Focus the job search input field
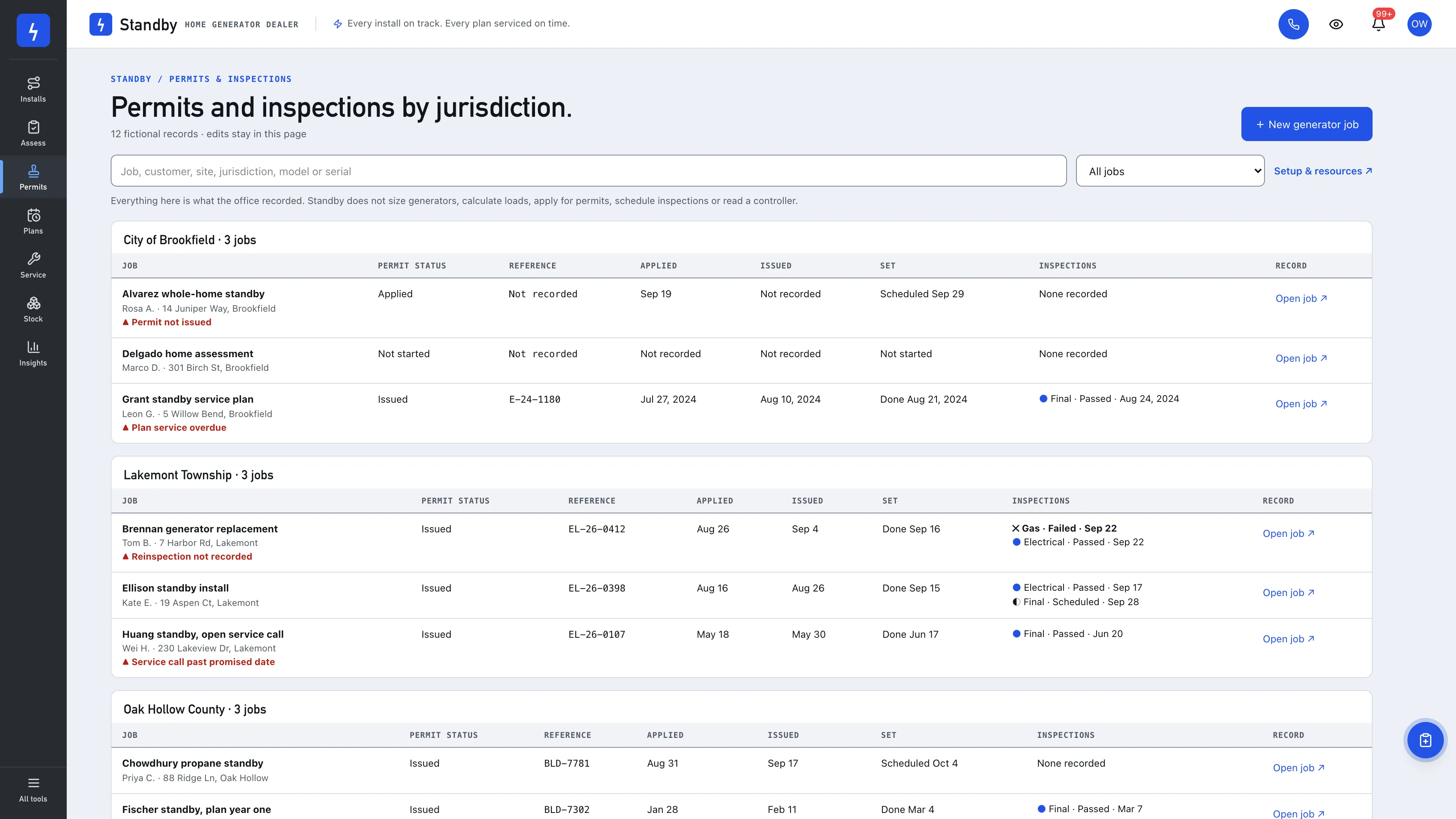The width and height of the screenshot is (1456, 819). tap(588, 171)
